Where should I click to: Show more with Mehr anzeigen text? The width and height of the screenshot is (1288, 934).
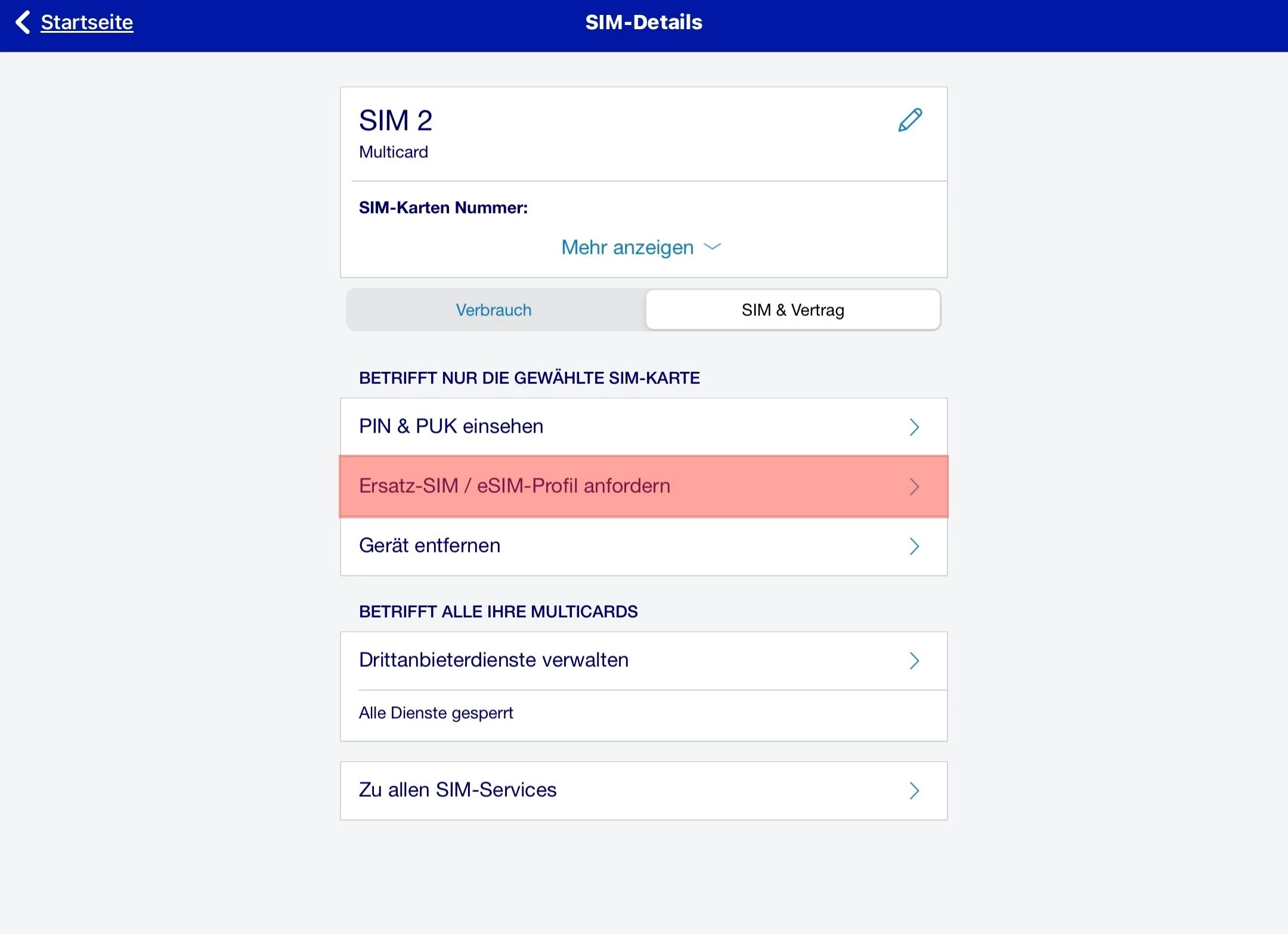[x=627, y=247]
